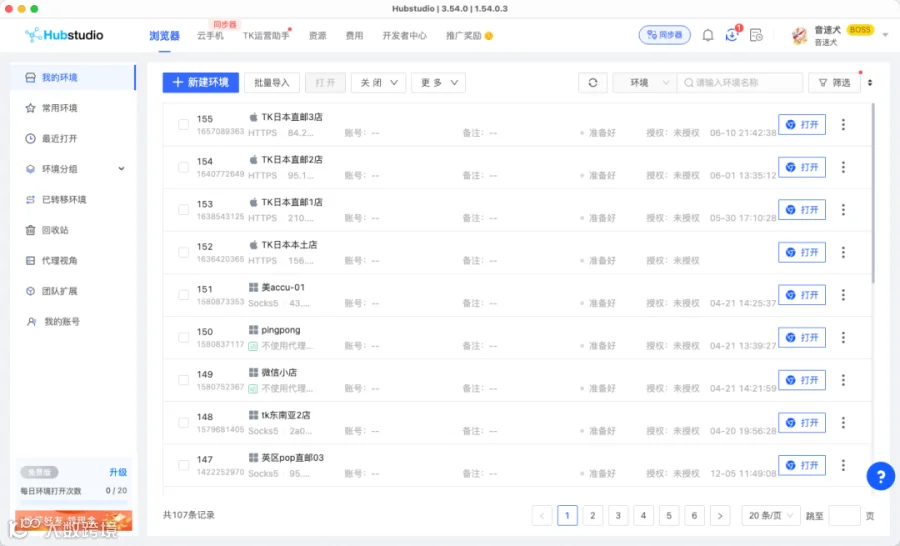The height and width of the screenshot is (546, 900).
Task: Open the 费用 tab
Action: (x=354, y=36)
